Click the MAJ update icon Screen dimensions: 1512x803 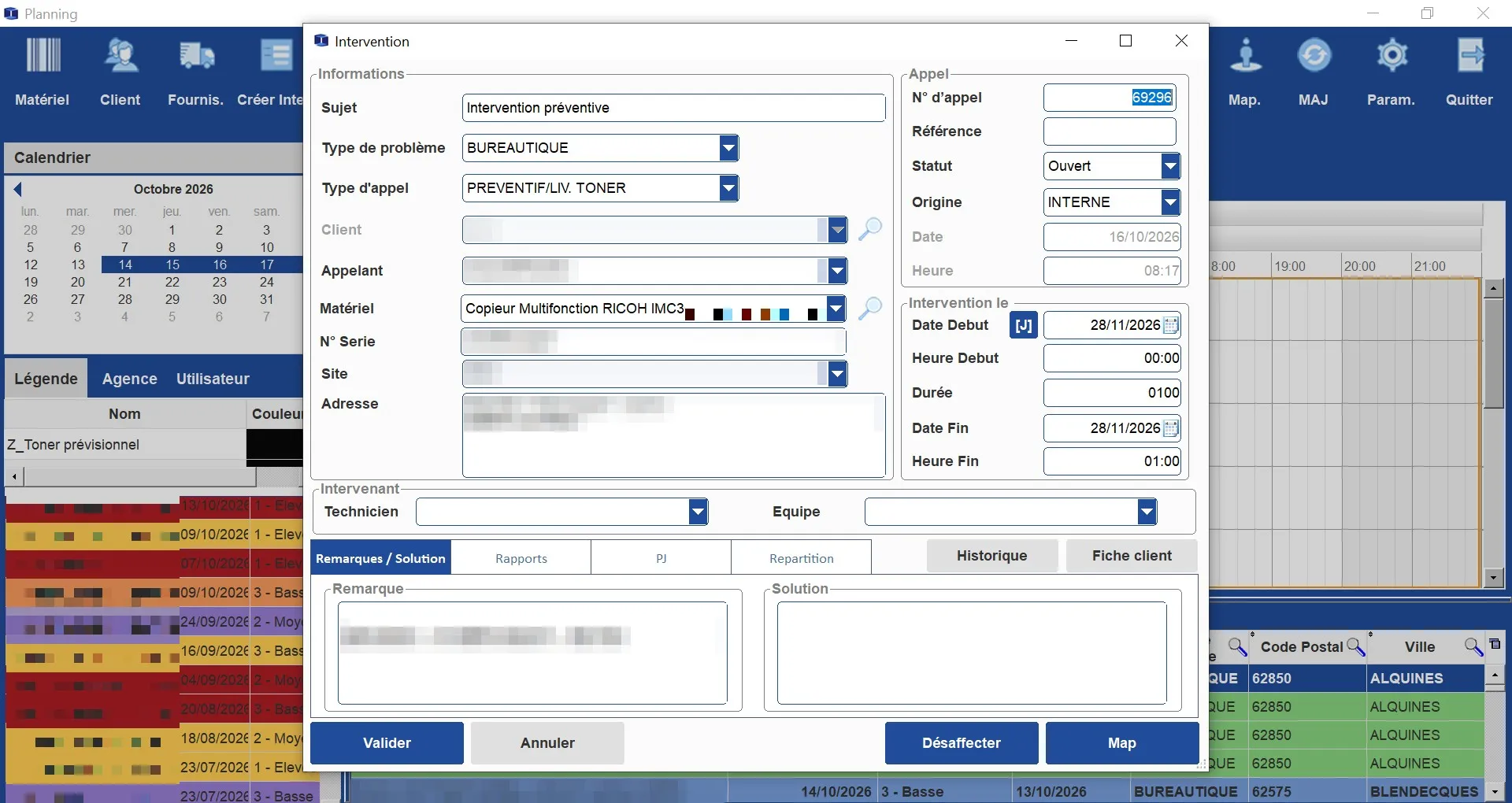coord(1314,72)
